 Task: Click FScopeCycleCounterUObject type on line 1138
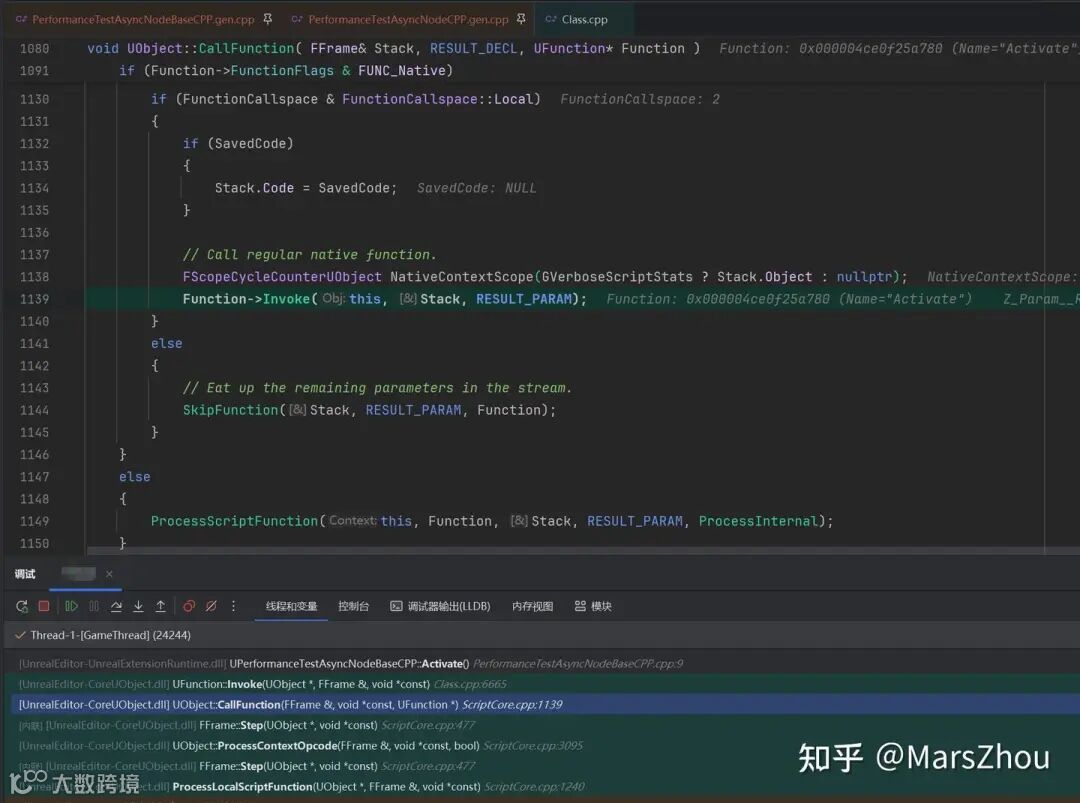click(282, 277)
